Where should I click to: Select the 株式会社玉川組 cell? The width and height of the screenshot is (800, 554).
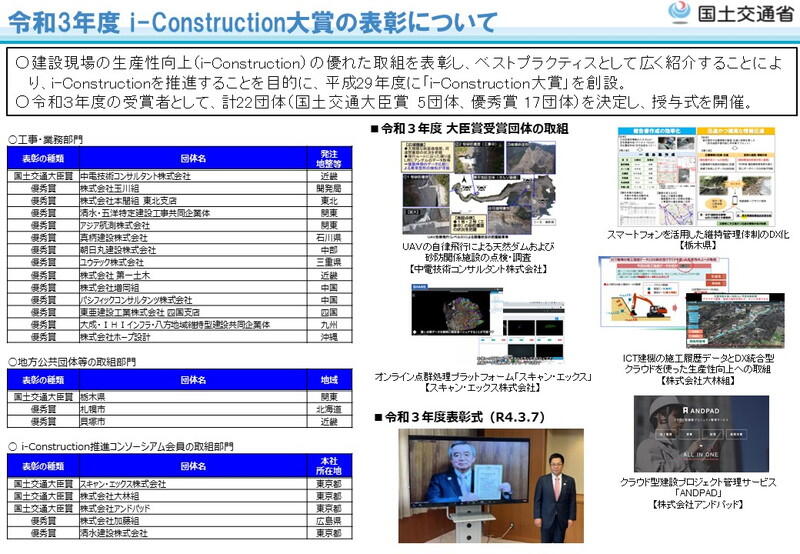pos(193,188)
